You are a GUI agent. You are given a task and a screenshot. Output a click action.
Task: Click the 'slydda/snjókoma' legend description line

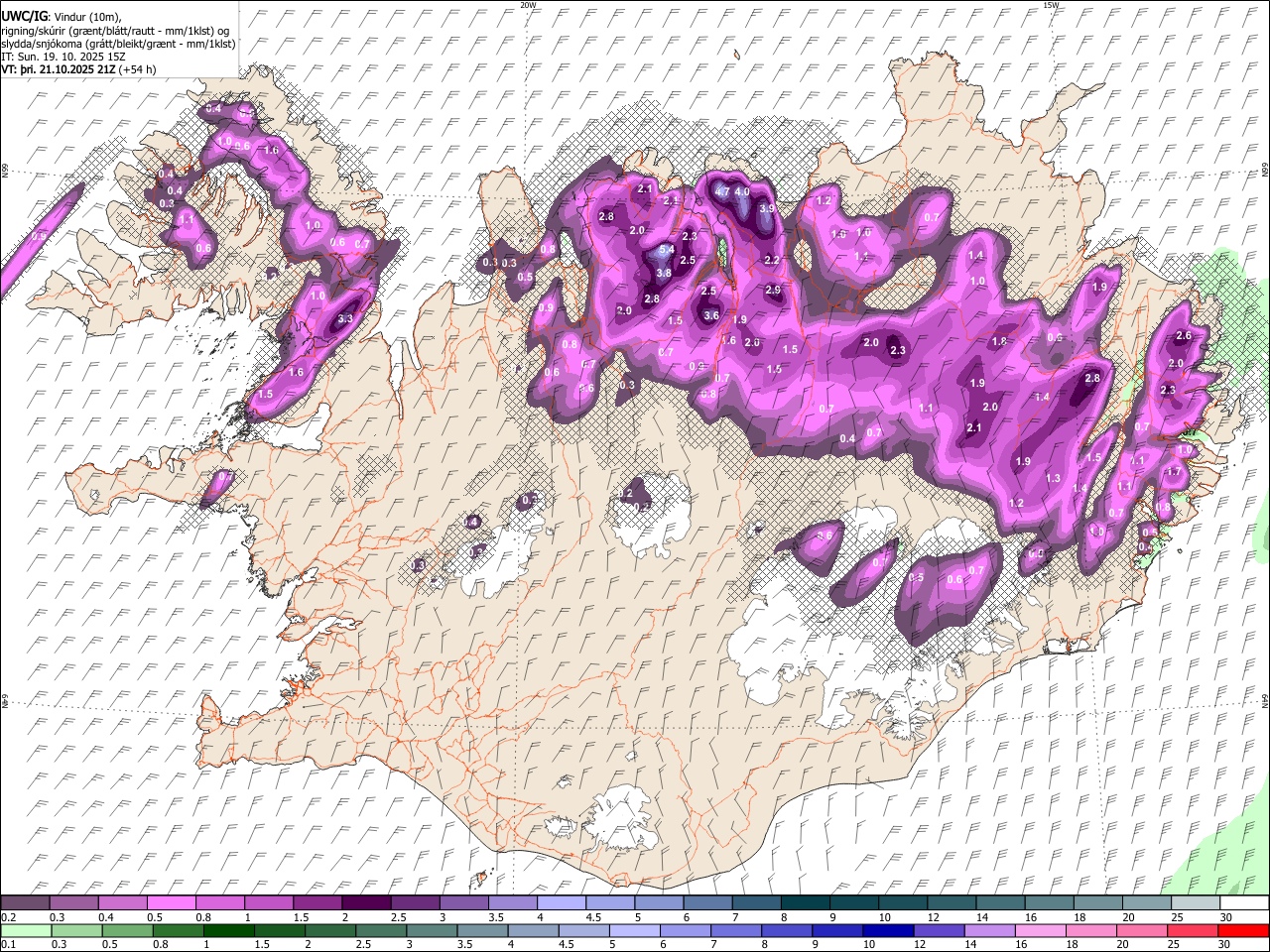tap(119, 44)
